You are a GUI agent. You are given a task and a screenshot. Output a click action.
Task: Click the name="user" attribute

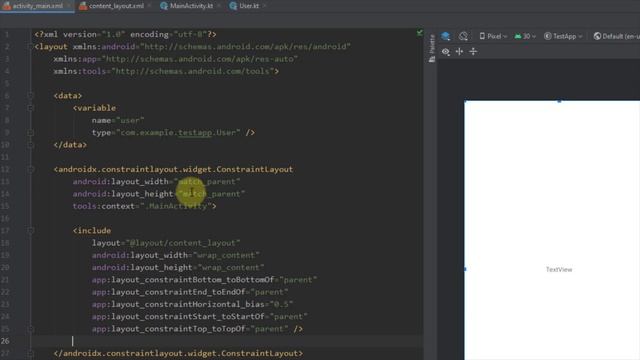118,120
